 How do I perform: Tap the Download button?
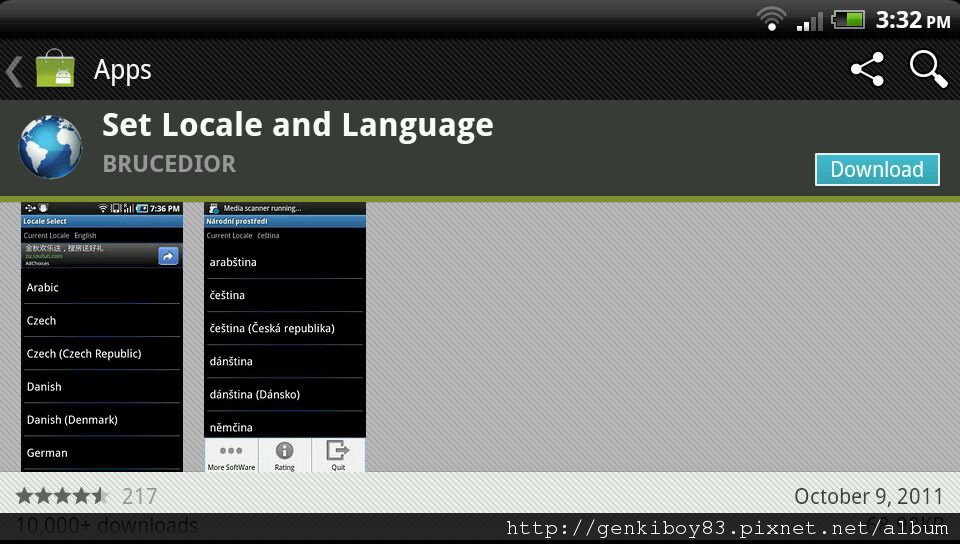coord(877,170)
